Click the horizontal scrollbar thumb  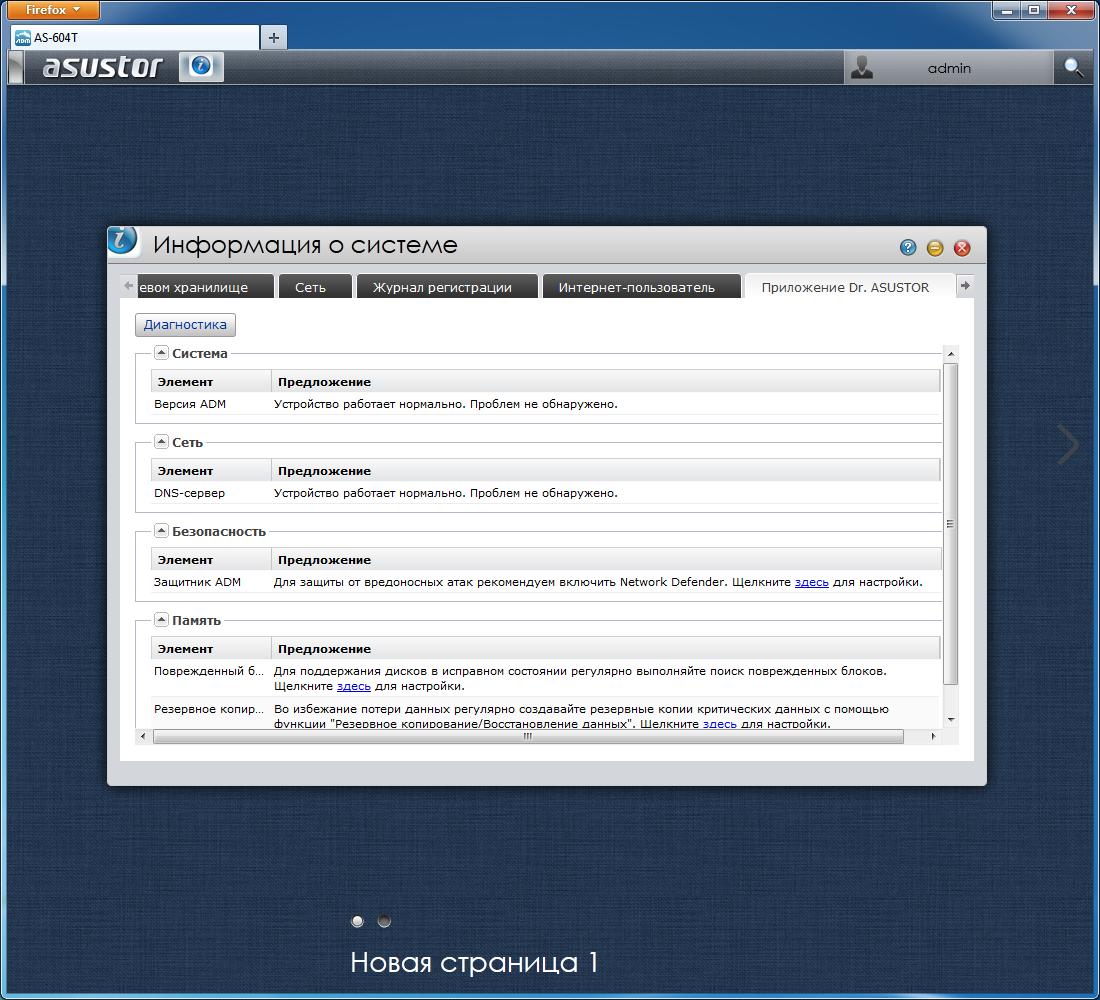(528, 736)
